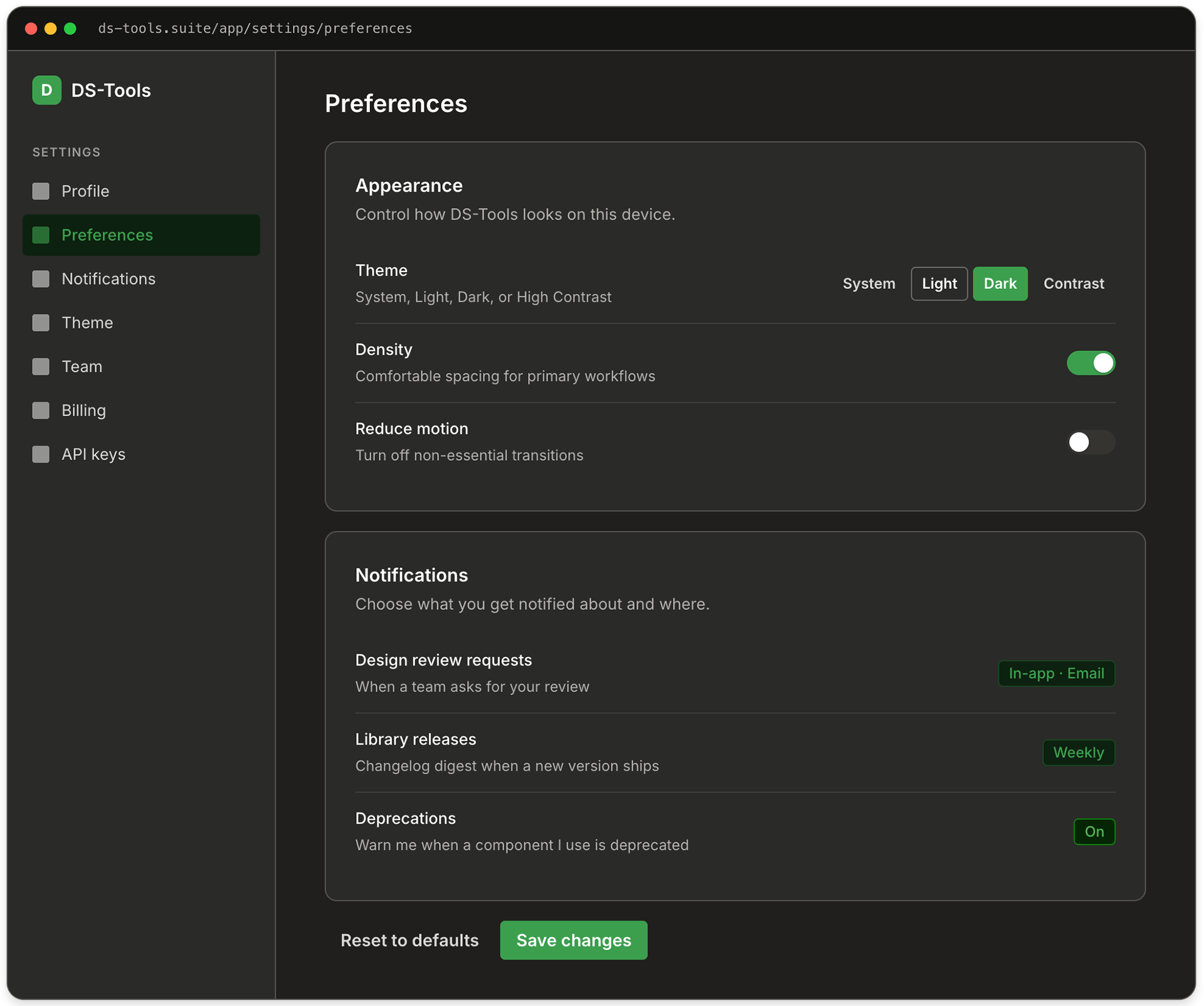Open the Weekly frequency selector
This screenshot has height=1006, width=1204.
pos(1078,752)
